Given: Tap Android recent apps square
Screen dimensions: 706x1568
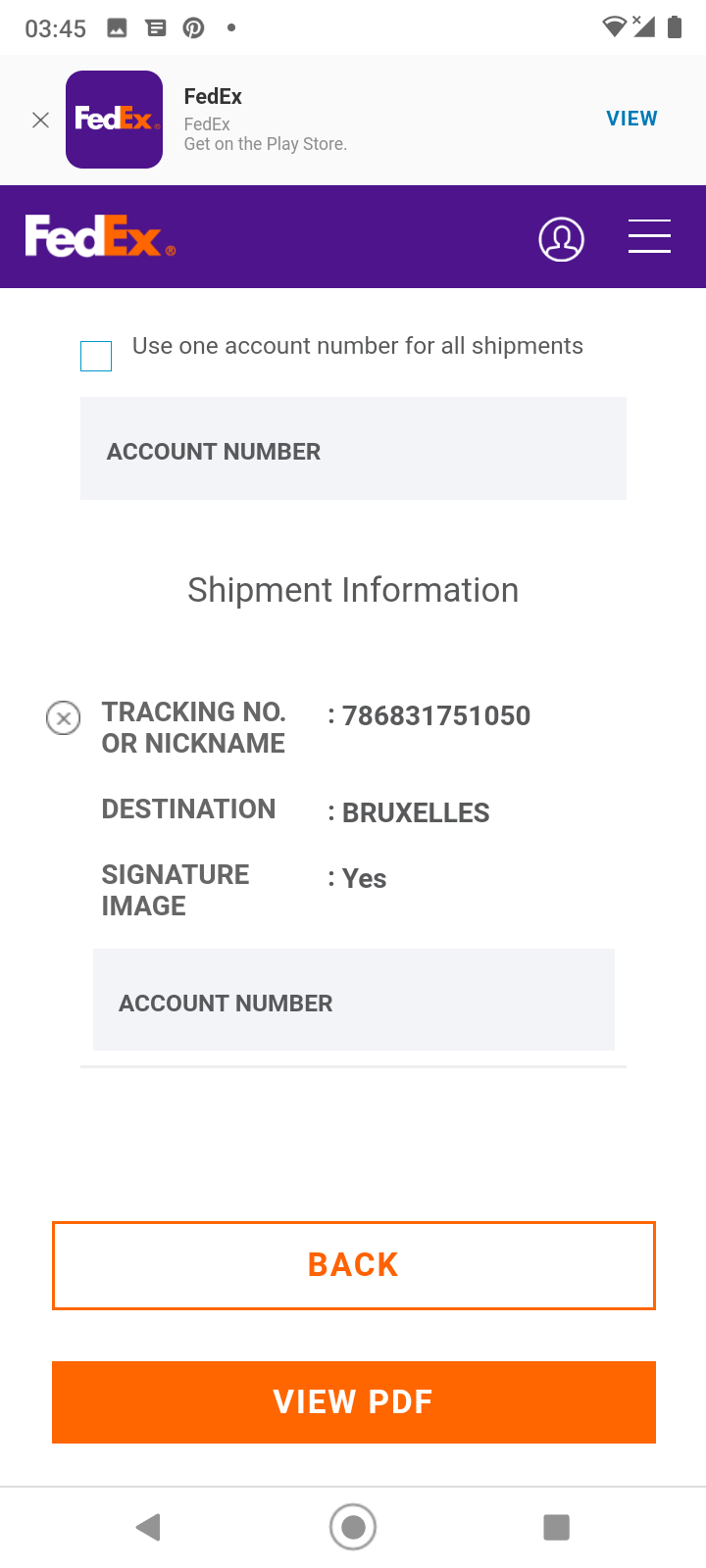Looking at the screenshot, I should pos(556,1527).
